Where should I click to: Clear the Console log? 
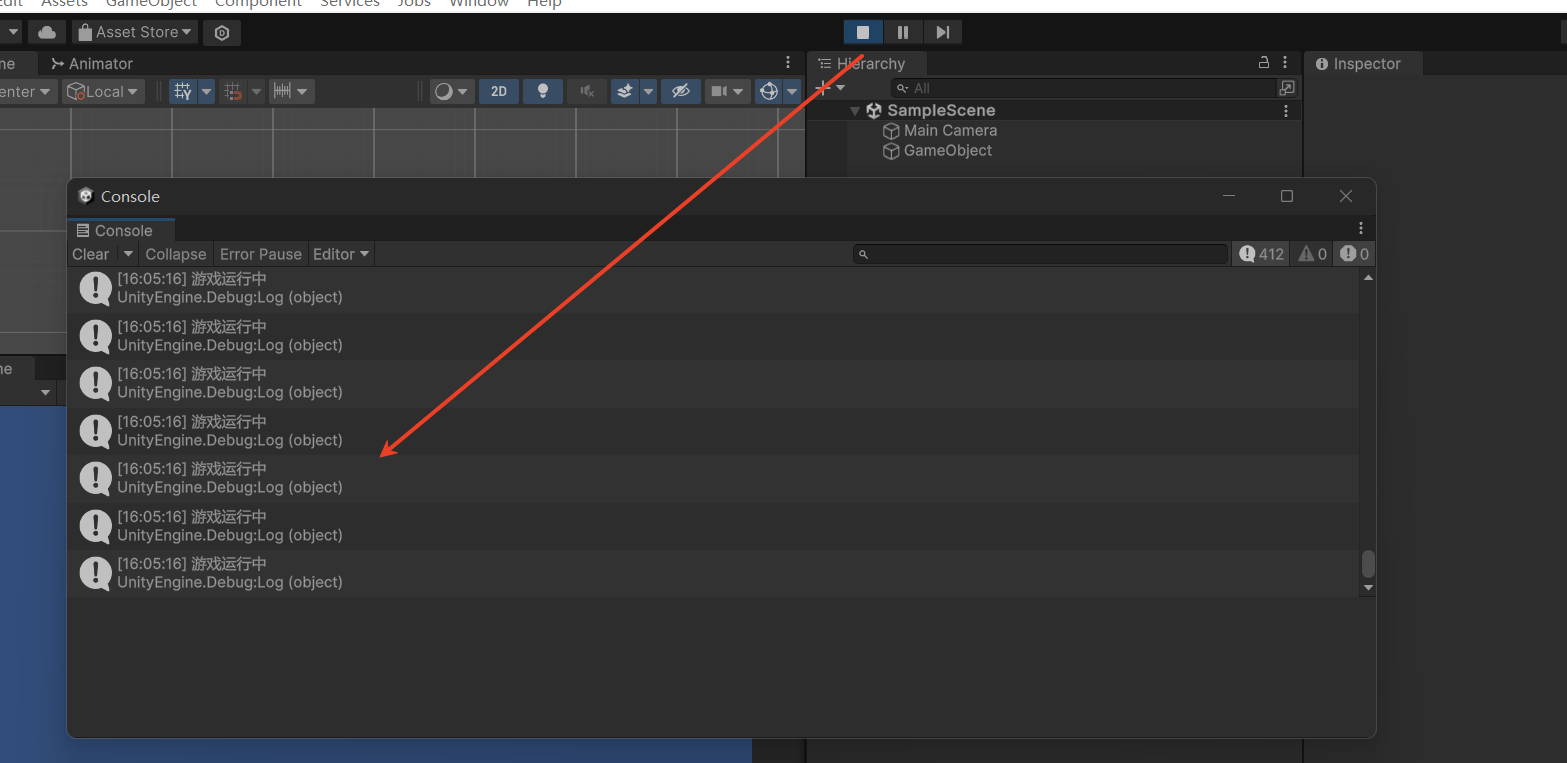(x=91, y=254)
